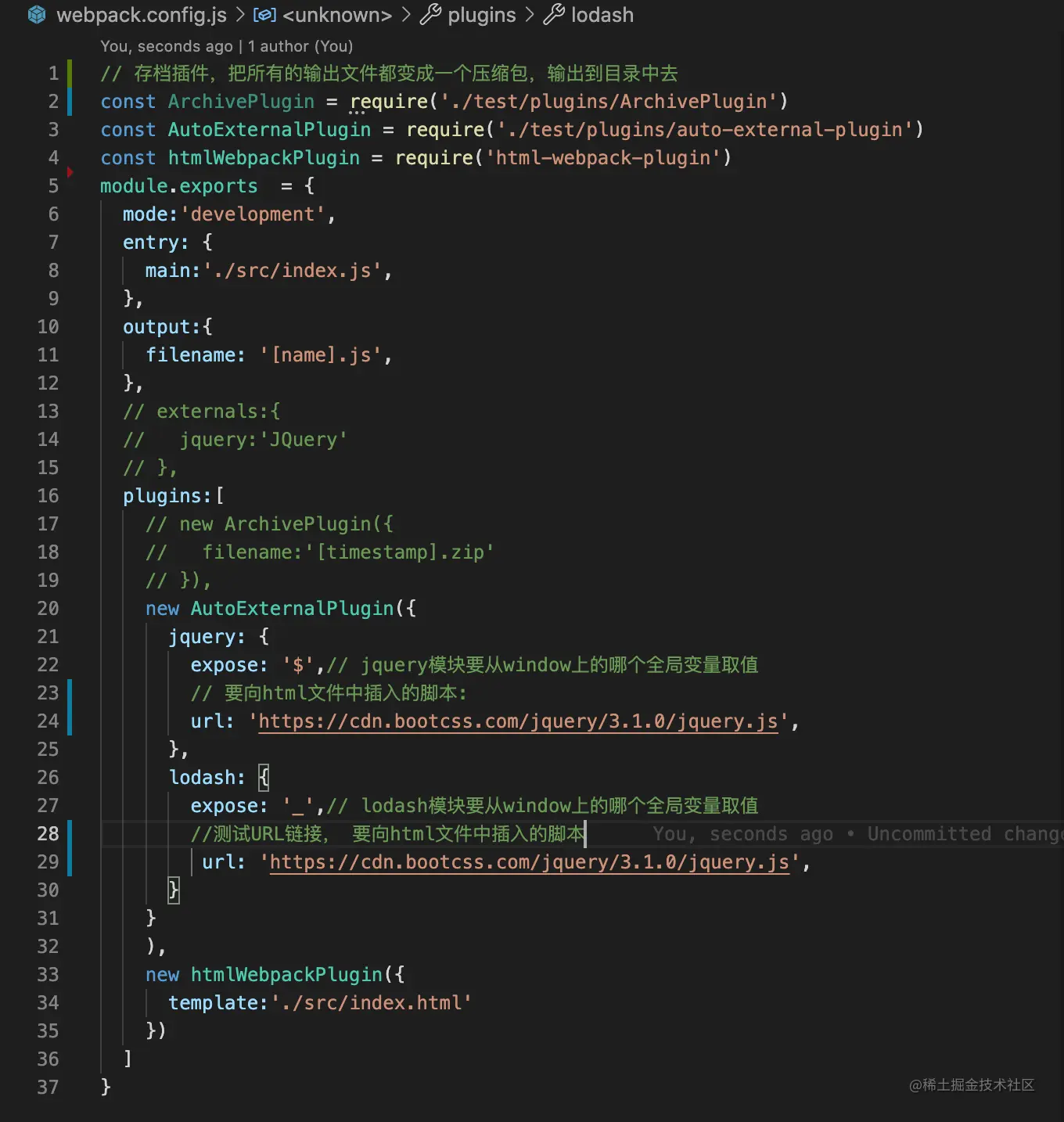
Task: Expand chevron after webpack.config.js breadcrumb
Action: pos(240,15)
